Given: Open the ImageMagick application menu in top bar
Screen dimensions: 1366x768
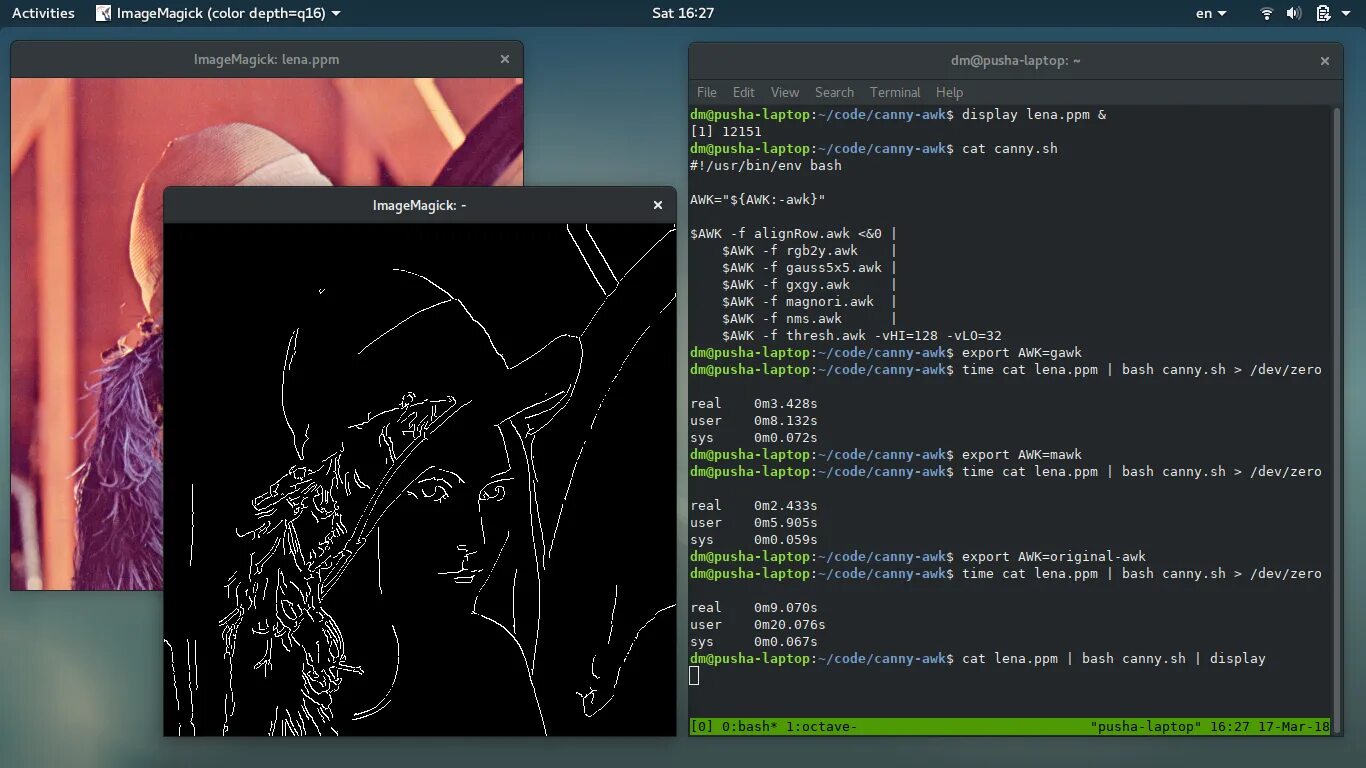Looking at the screenshot, I should click(x=218, y=13).
